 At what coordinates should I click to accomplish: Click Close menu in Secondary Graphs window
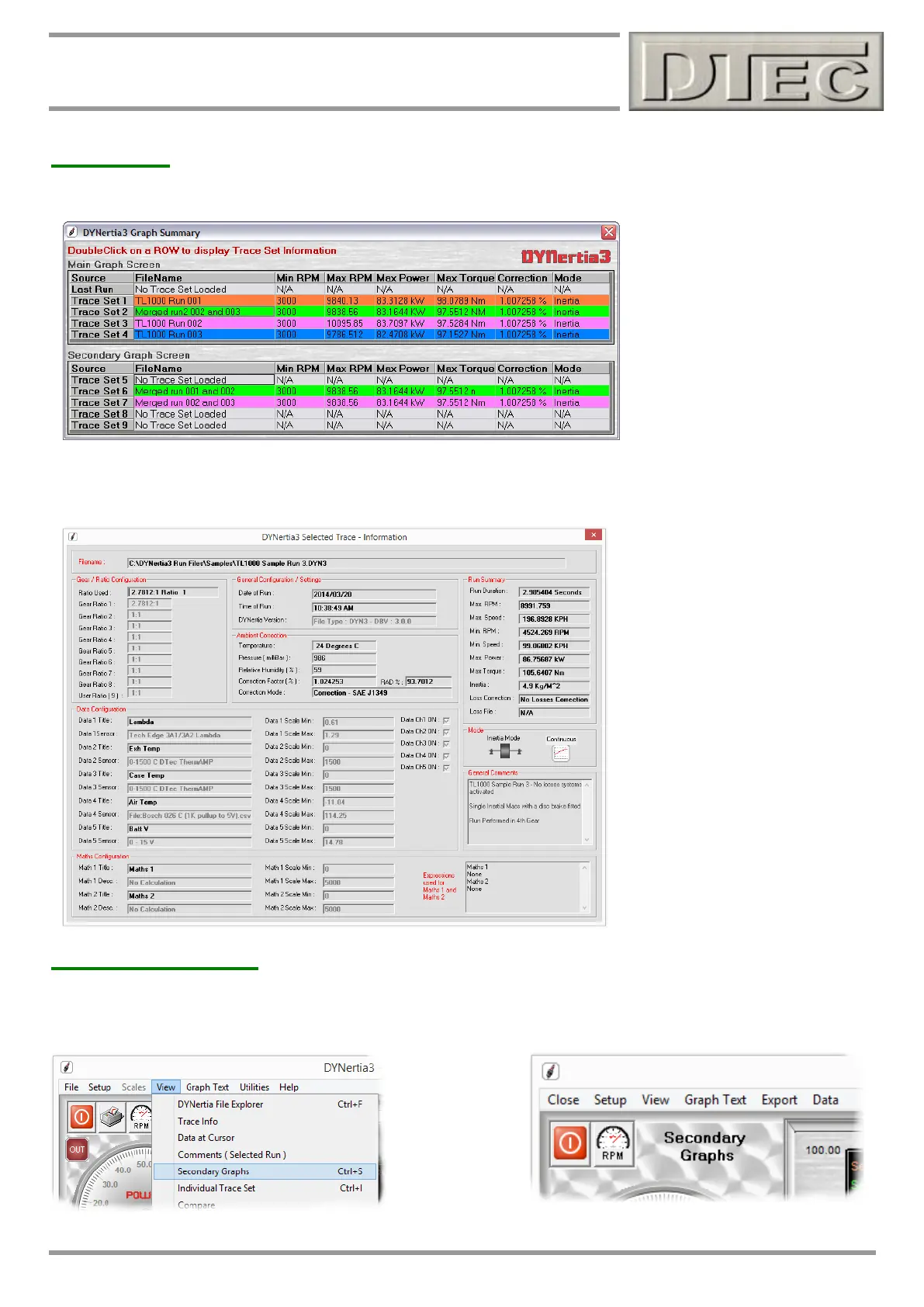tap(563, 1100)
